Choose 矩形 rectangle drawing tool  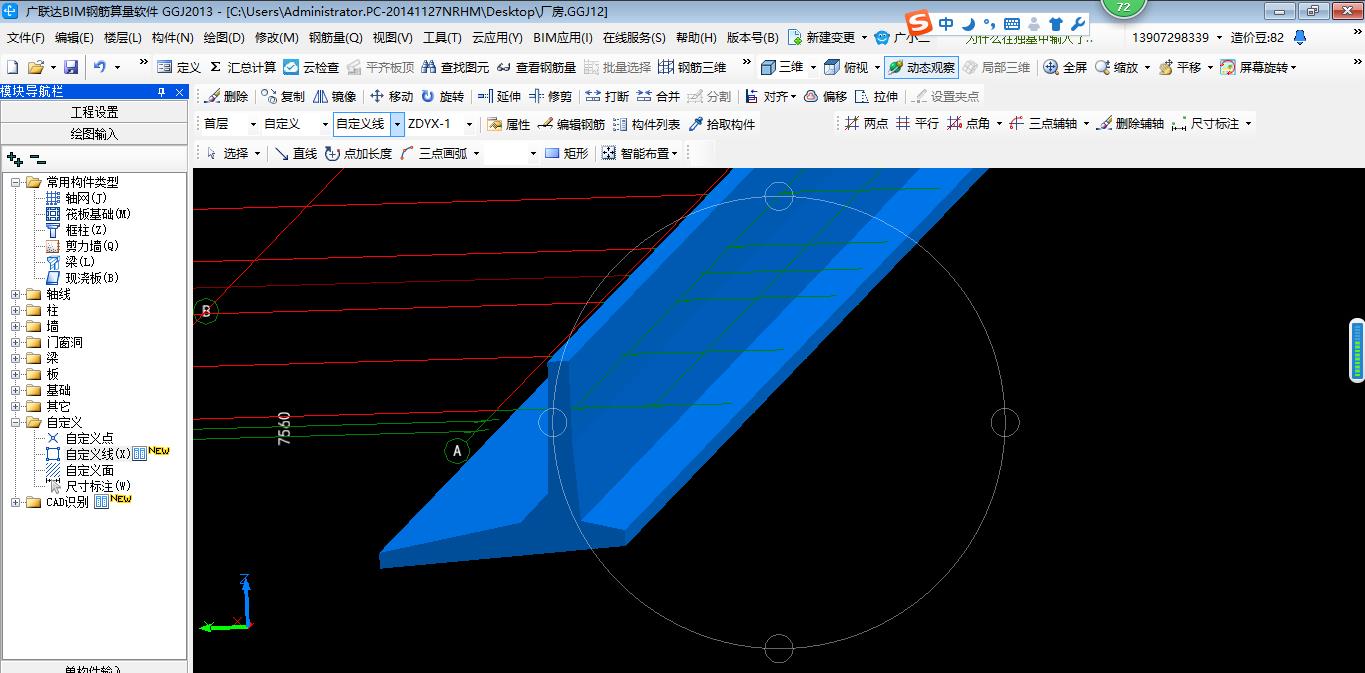[x=567, y=153]
